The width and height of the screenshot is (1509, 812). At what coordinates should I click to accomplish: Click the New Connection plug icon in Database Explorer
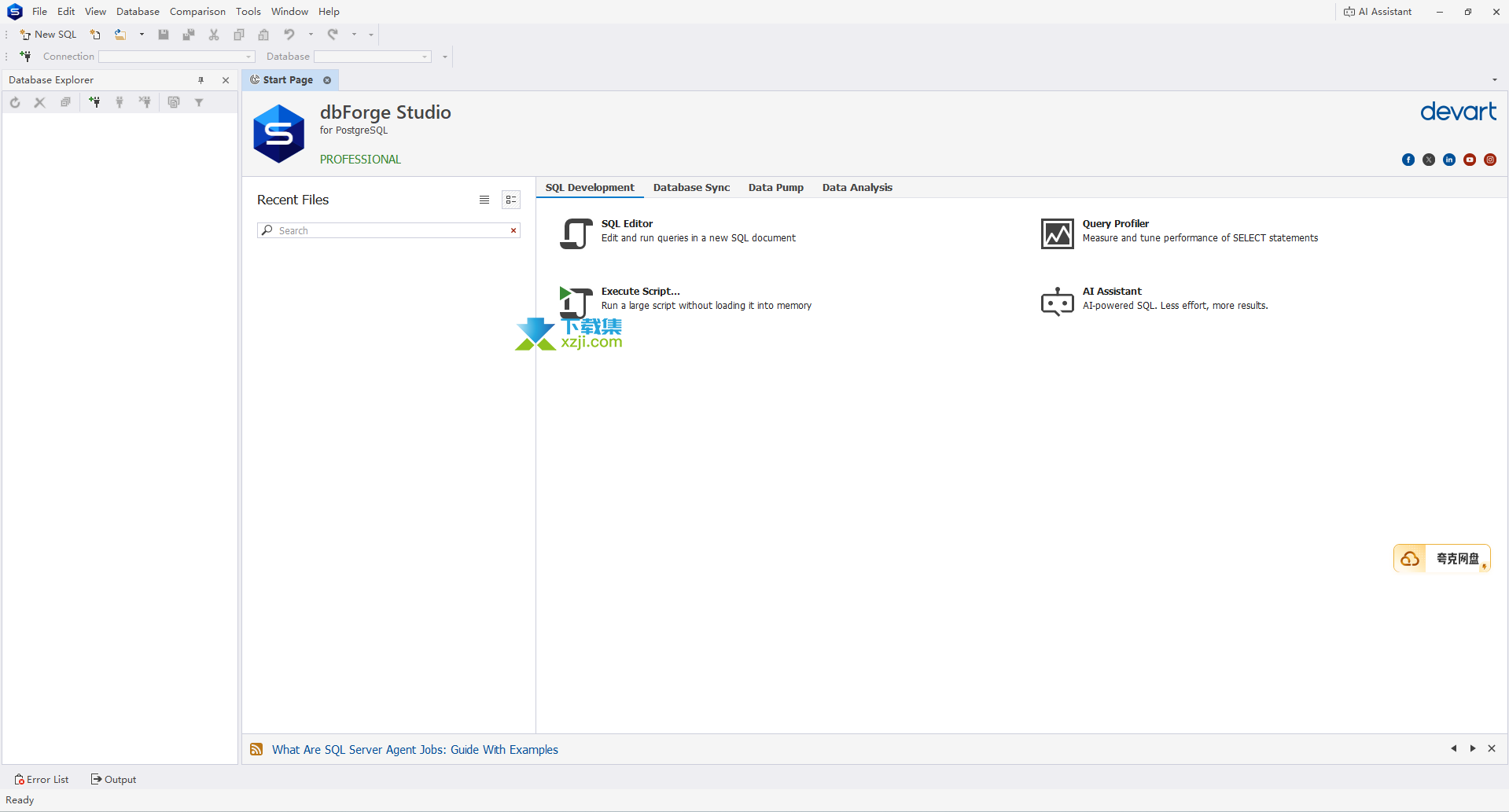(x=94, y=102)
